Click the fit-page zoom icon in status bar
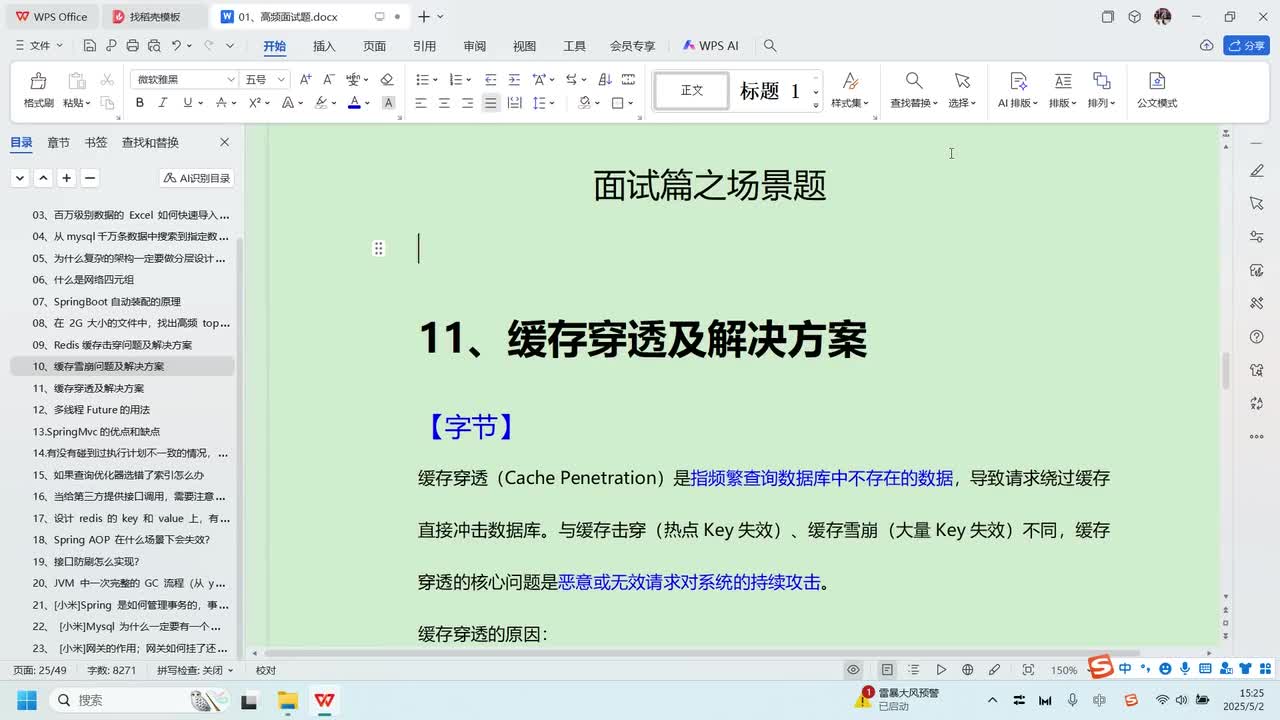1280x720 pixels. pyautogui.click(x=1028, y=670)
